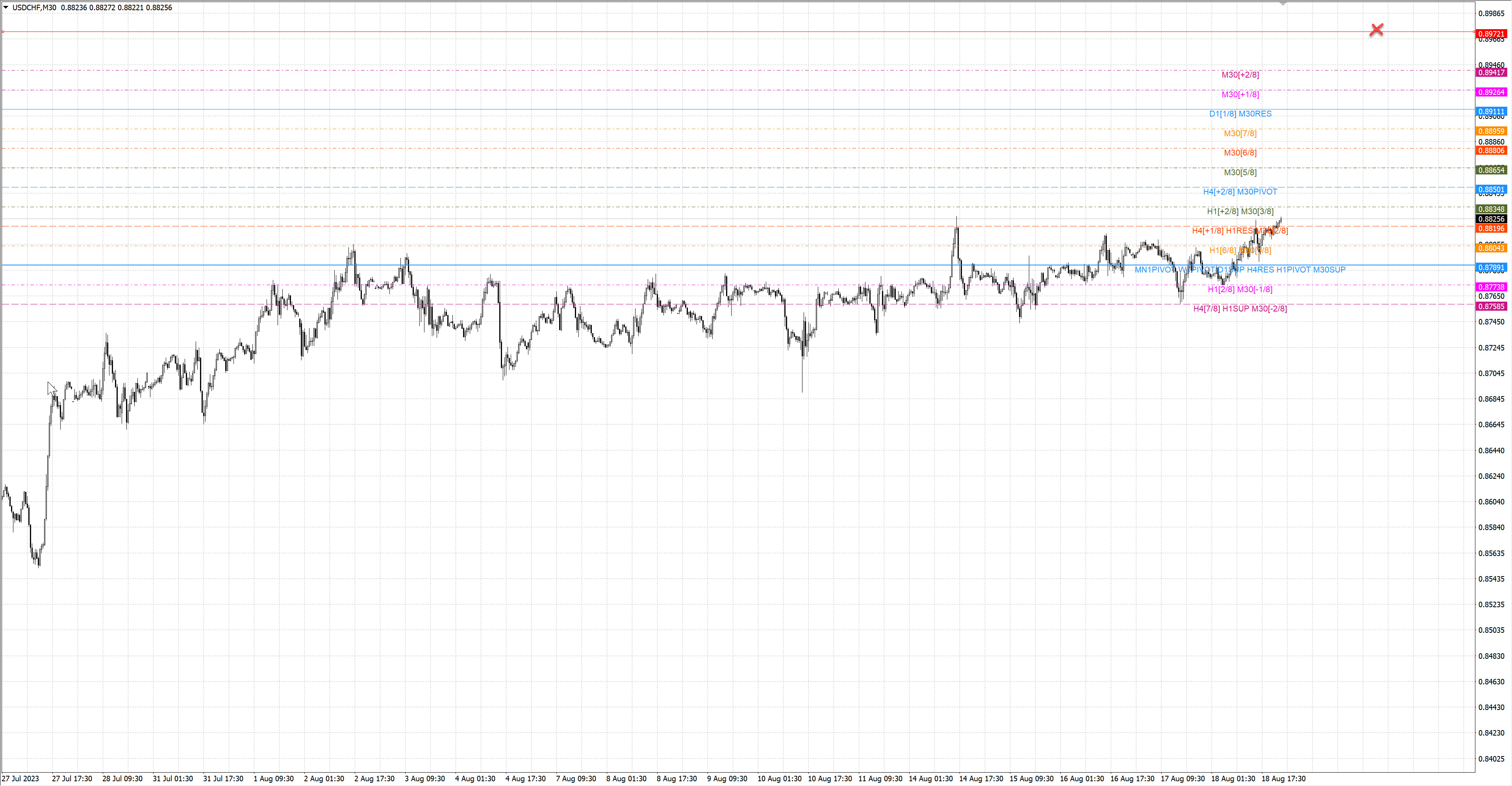The width and height of the screenshot is (1512, 786).
Task: Click the M30[6/8] level label
Action: [1240, 153]
